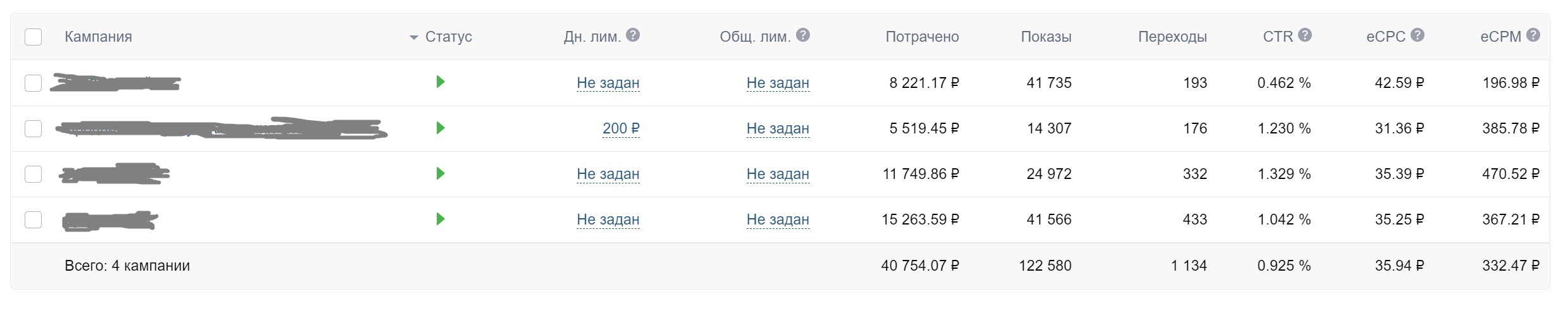Open the daily limit 200 ₽ editor
The height and width of the screenshot is (320, 1568).
click(621, 128)
